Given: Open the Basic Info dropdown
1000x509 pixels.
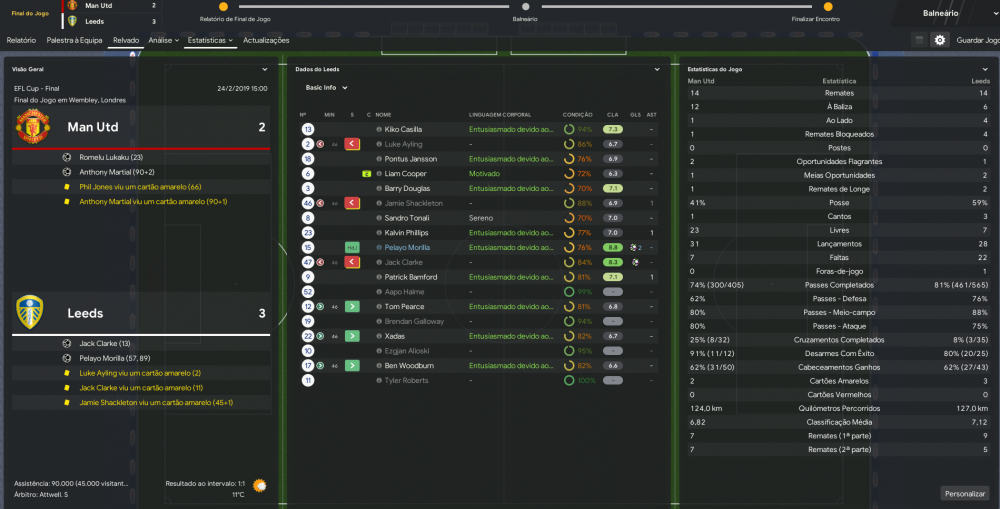Looking at the screenshot, I should [327, 88].
